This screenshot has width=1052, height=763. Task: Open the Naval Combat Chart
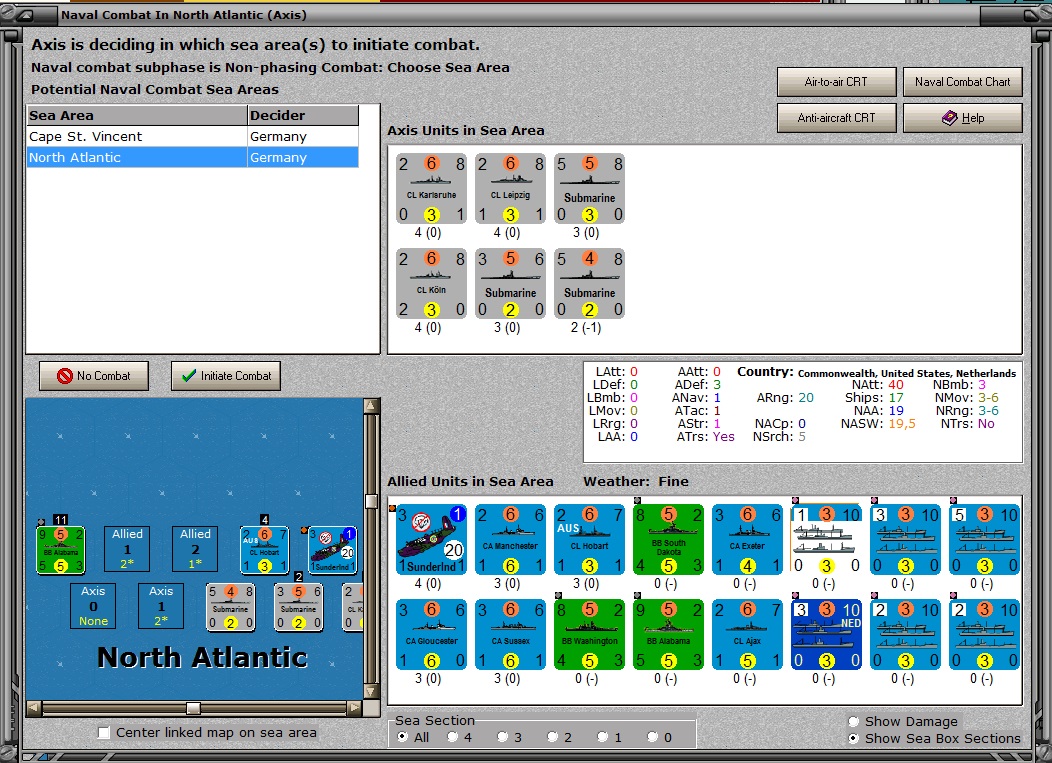(x=963, y=82)
